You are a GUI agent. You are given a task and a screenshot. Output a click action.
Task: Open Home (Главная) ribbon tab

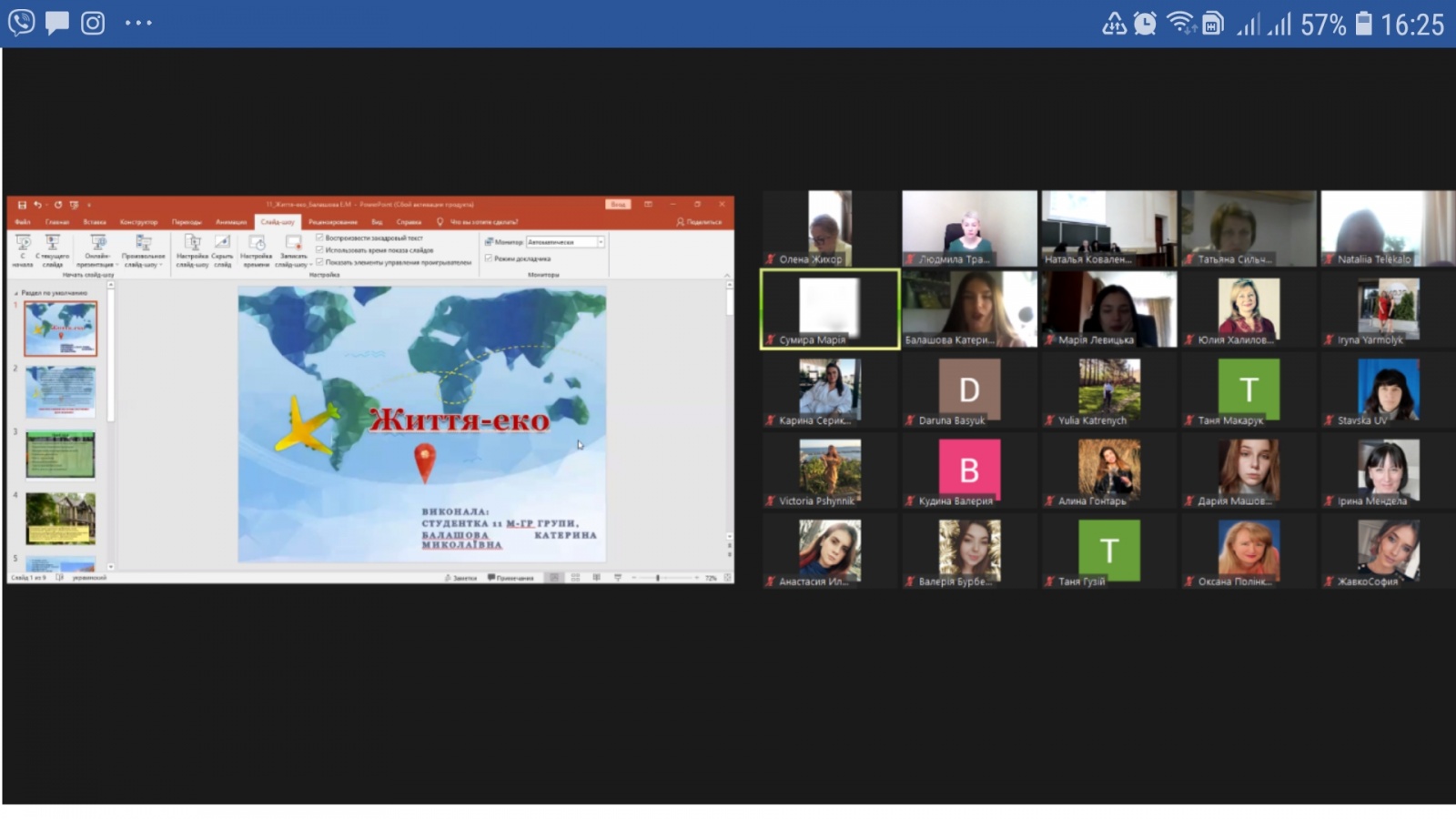[x=57, y=221]
